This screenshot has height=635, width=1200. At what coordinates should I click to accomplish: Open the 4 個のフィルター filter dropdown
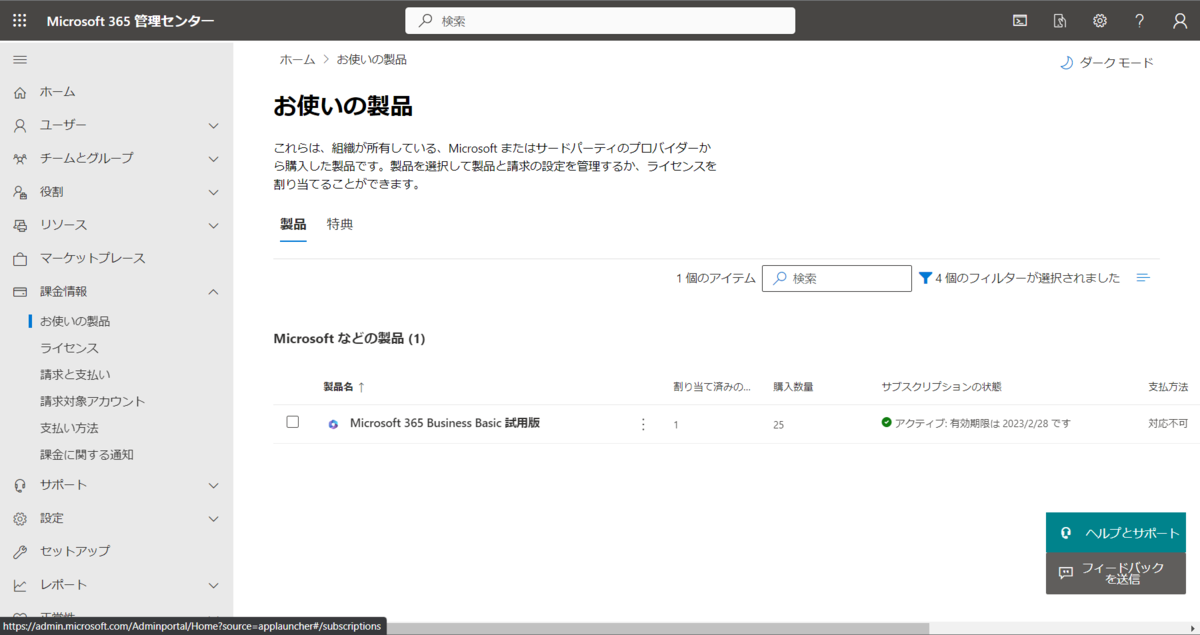point(1019,278)
